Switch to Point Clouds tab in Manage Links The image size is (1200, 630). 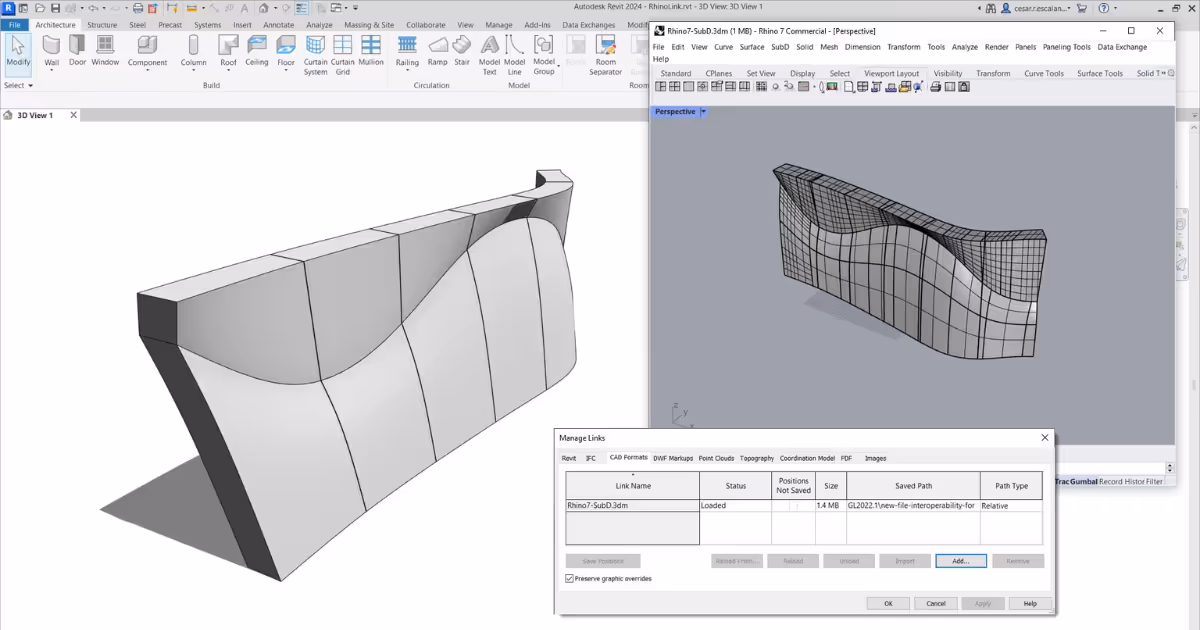pos(715,458)
